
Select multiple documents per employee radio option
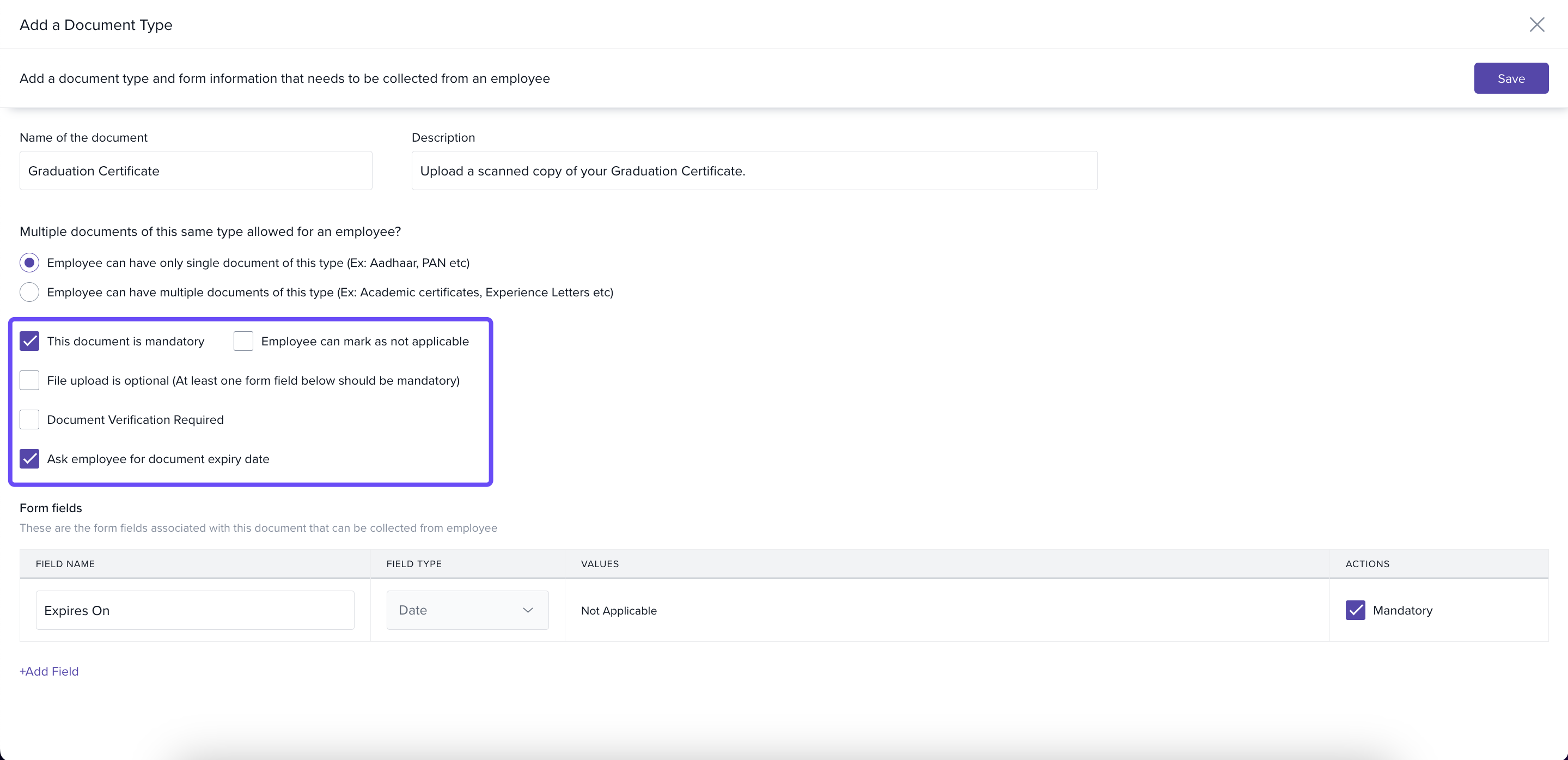[x=29, y=293]
